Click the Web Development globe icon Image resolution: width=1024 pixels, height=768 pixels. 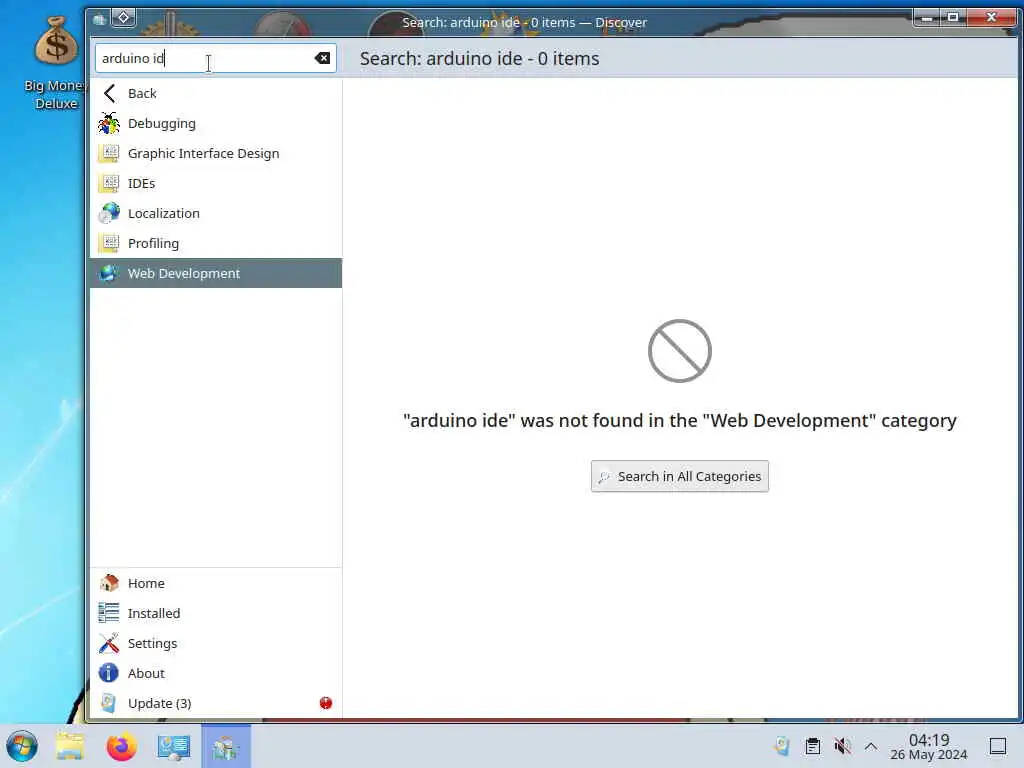point(109,274)
